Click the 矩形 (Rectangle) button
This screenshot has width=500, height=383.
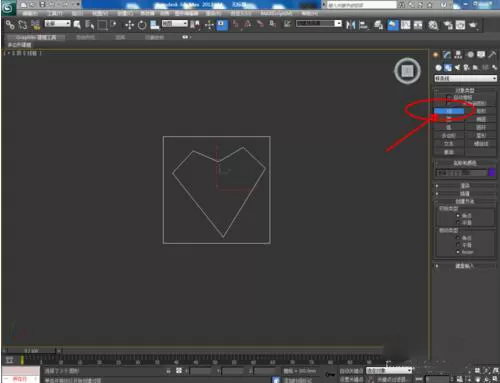click(x=481, y=111)
